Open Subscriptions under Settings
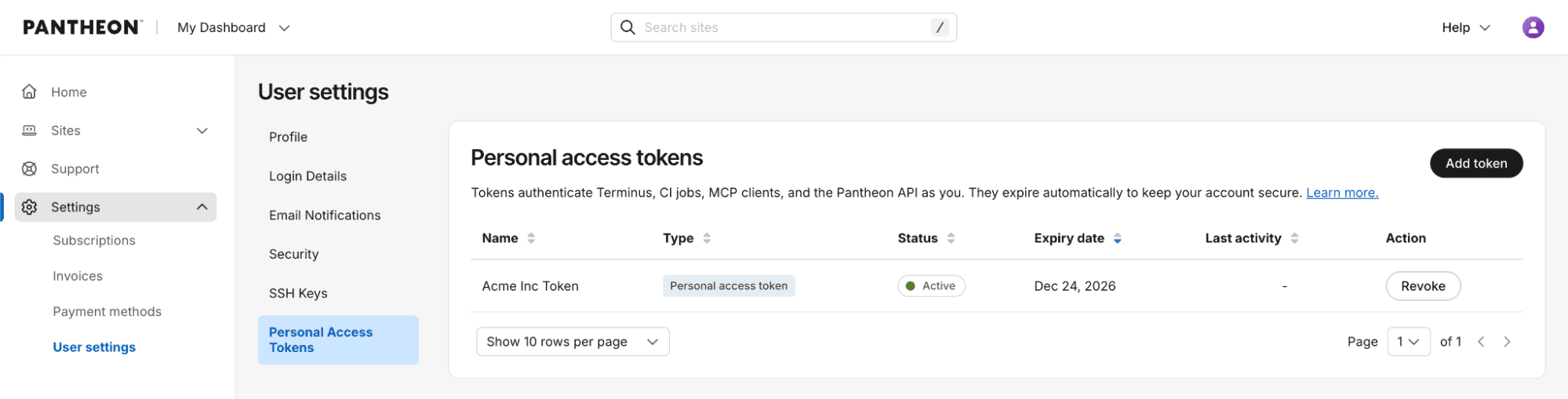 (x=94, y=241)
